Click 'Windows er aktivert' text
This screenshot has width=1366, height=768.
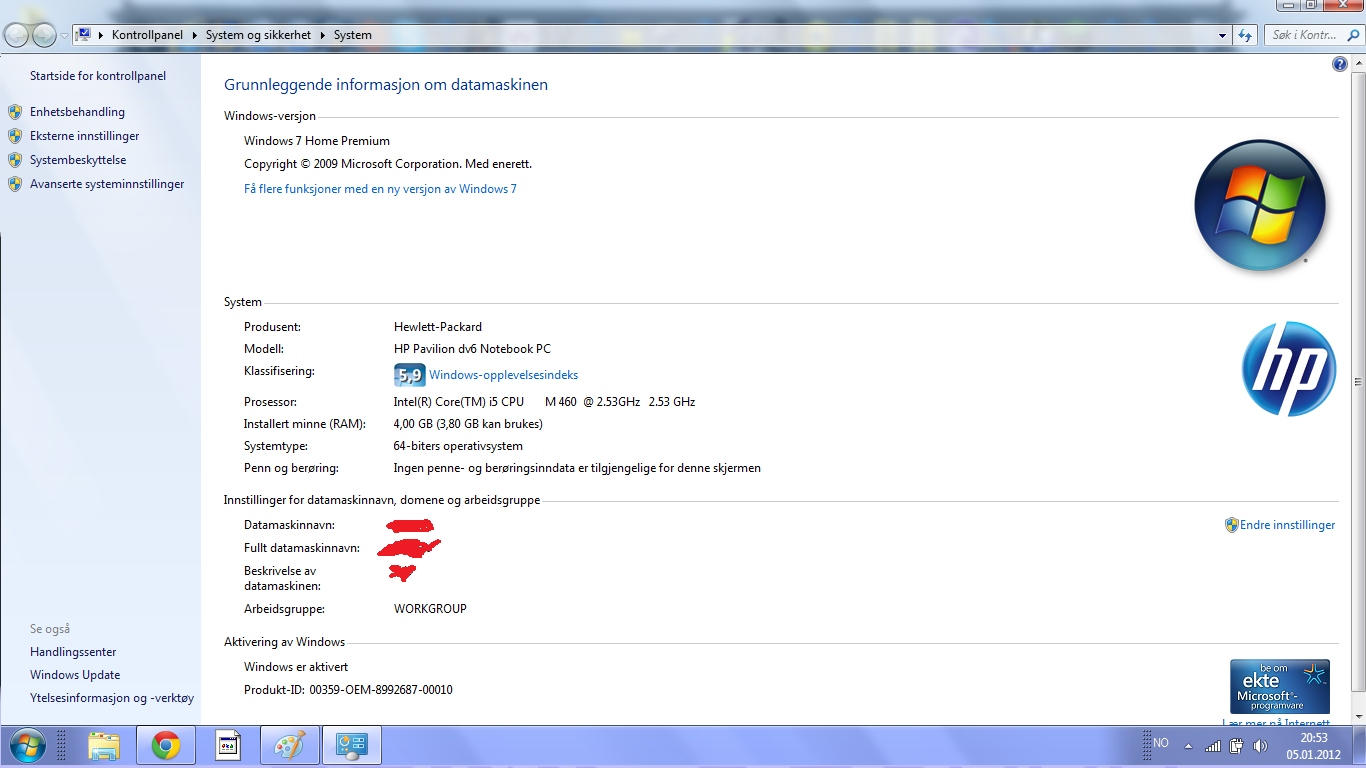tap(296, 667)
